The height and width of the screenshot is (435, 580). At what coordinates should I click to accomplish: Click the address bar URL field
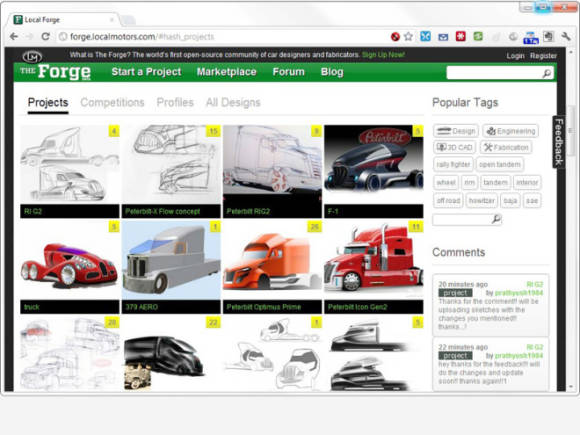tap(222, 36)
